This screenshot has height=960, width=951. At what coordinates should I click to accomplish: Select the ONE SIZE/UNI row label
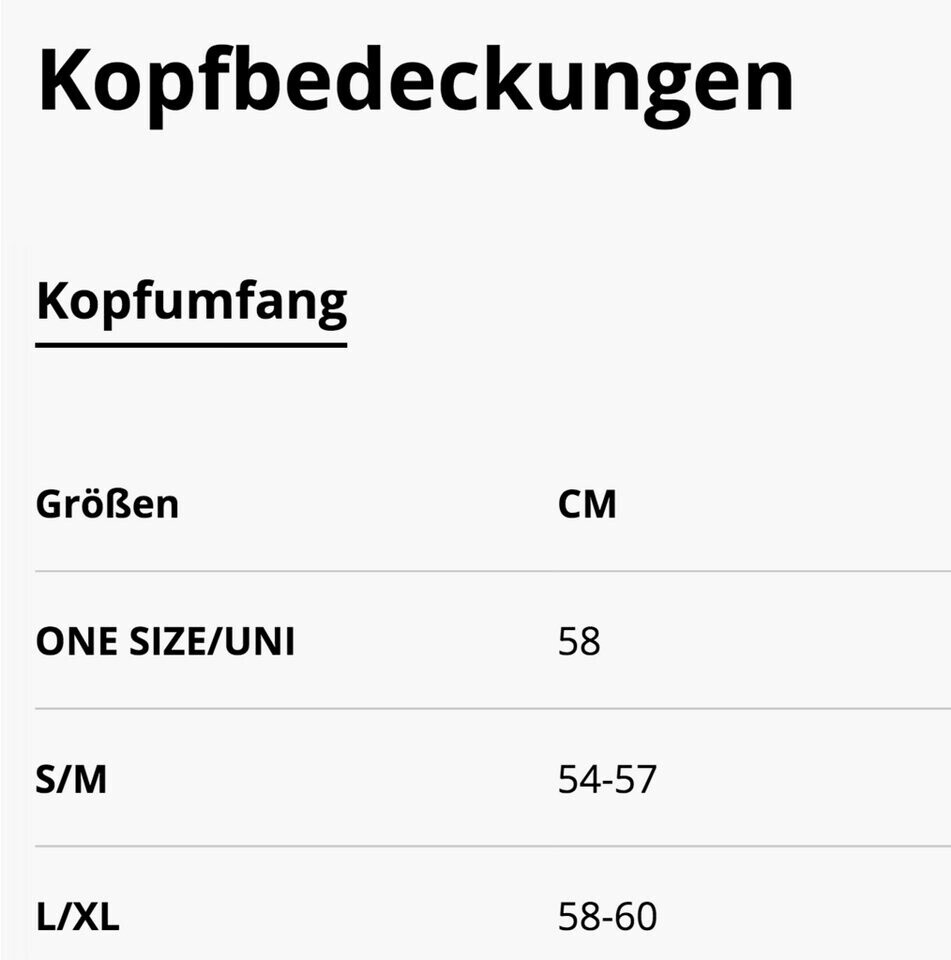pos(165,642)
